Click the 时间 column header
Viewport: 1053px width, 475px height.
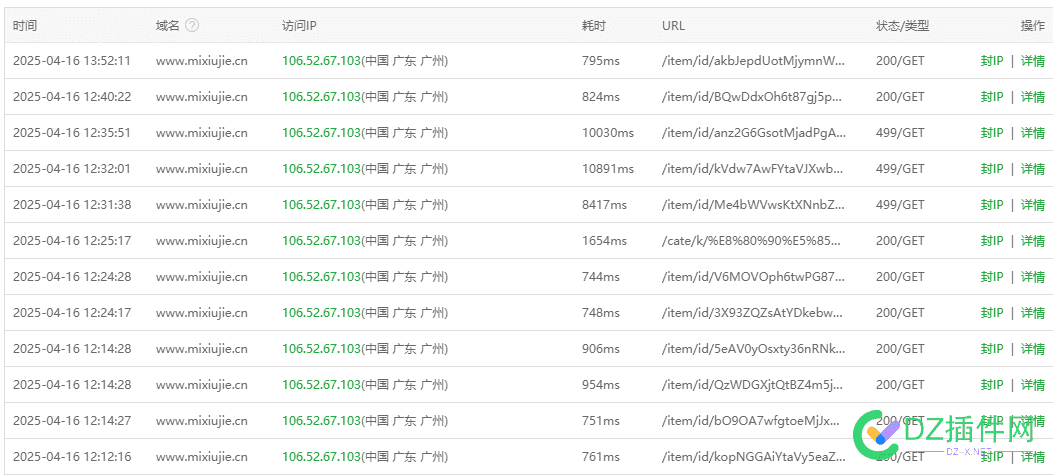[x=25, y=26]
